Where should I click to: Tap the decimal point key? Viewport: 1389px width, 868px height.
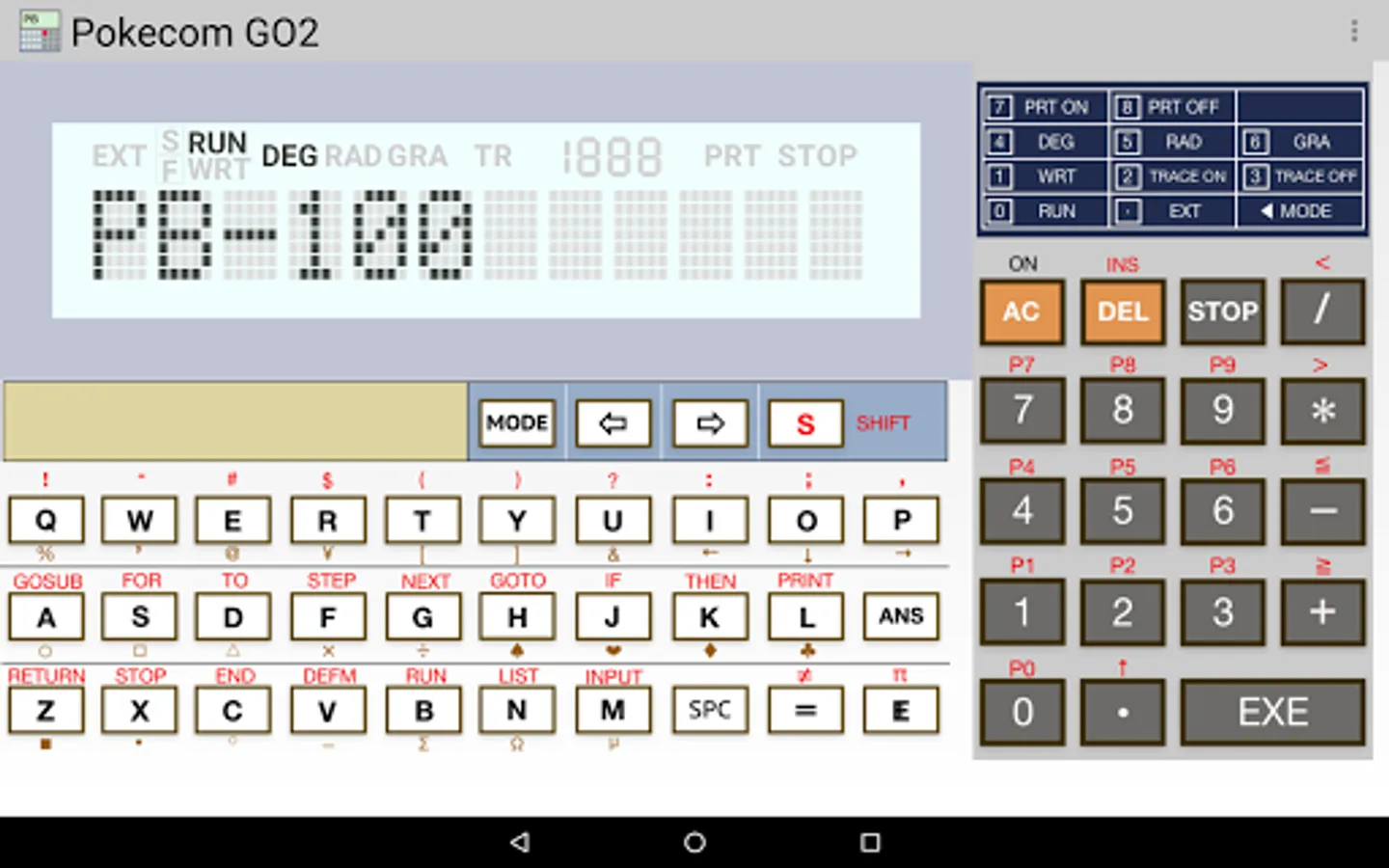point(1123,712)
